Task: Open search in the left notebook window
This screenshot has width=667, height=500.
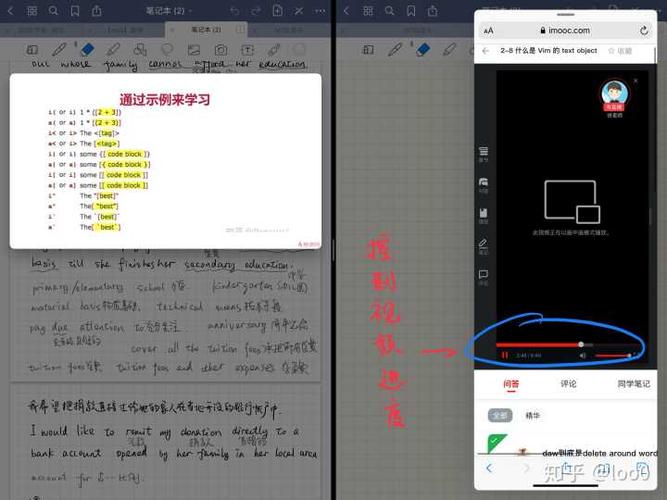Action: pos(53,11)
